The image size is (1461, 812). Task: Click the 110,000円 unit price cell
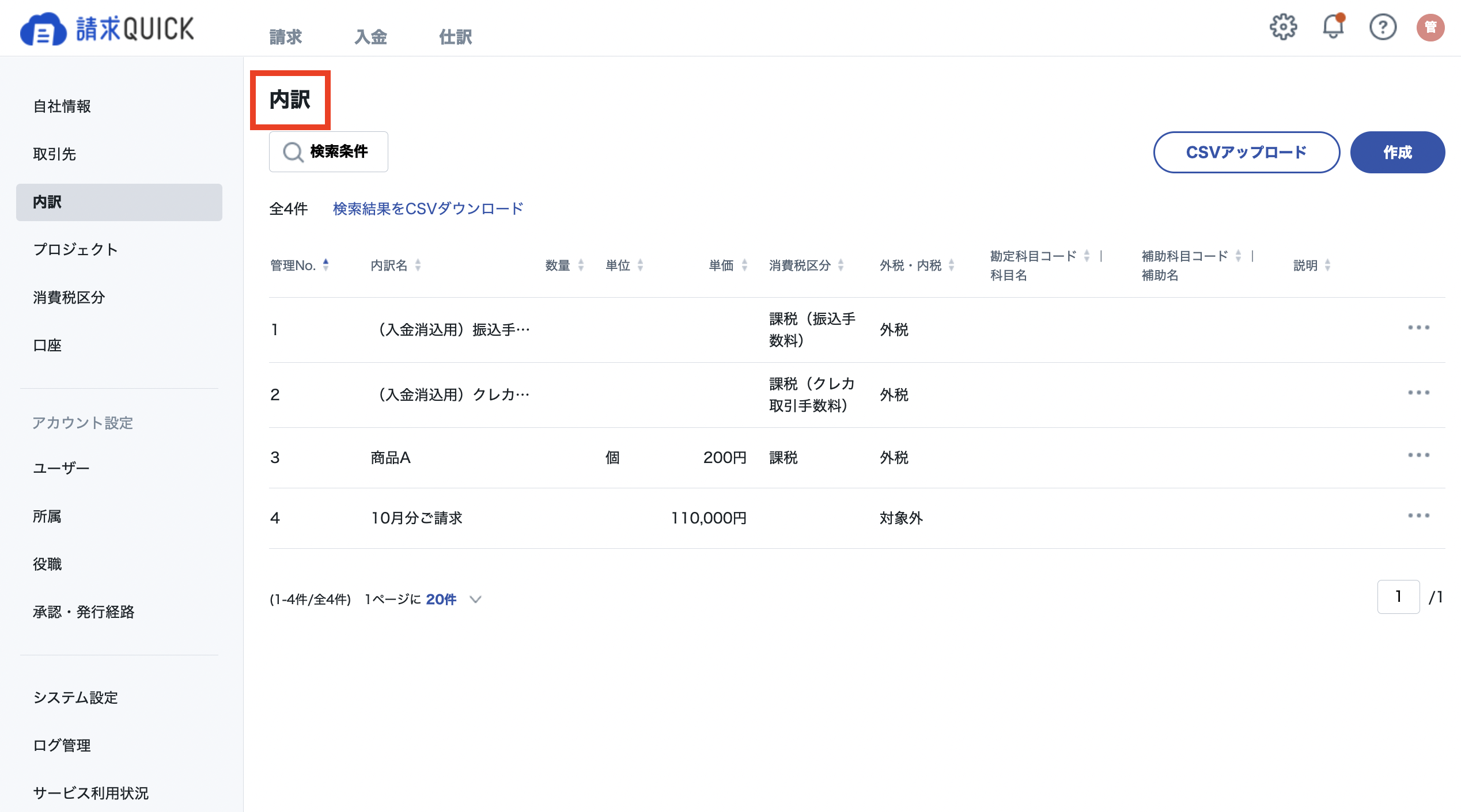709,518
